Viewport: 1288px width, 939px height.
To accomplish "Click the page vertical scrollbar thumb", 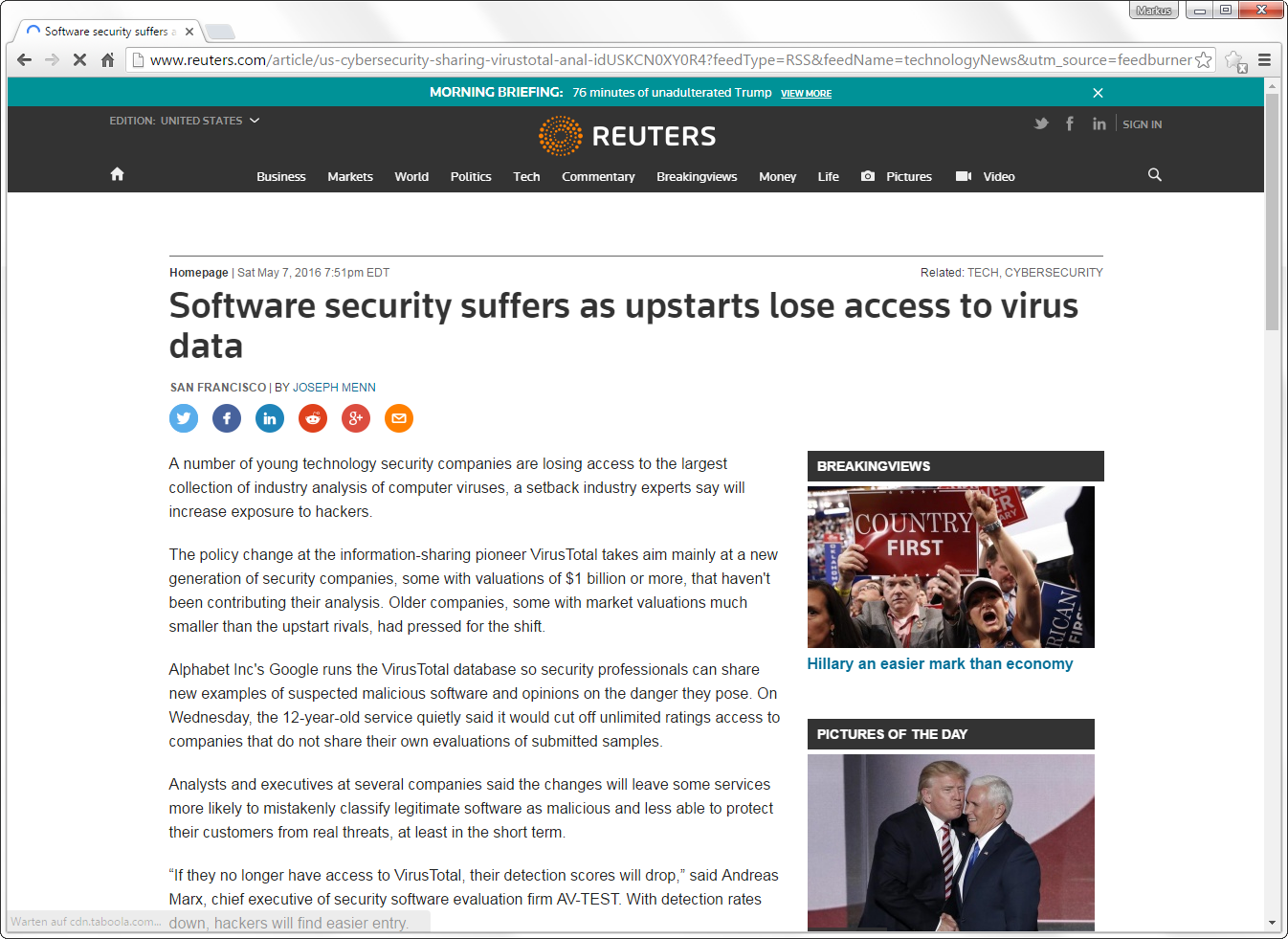I will click(1272, 212).
